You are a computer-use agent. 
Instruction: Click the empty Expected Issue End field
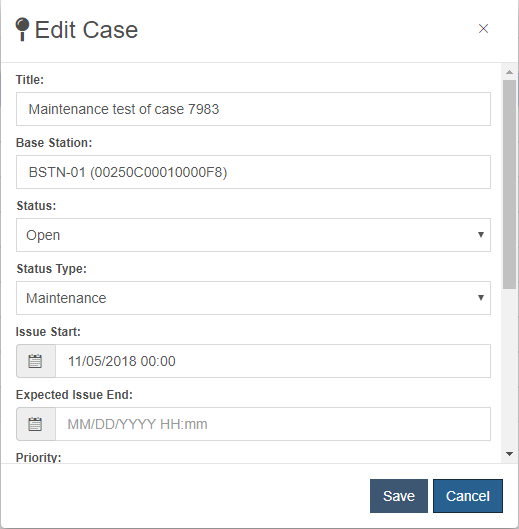pyautogui.click(x=273, y=424)
